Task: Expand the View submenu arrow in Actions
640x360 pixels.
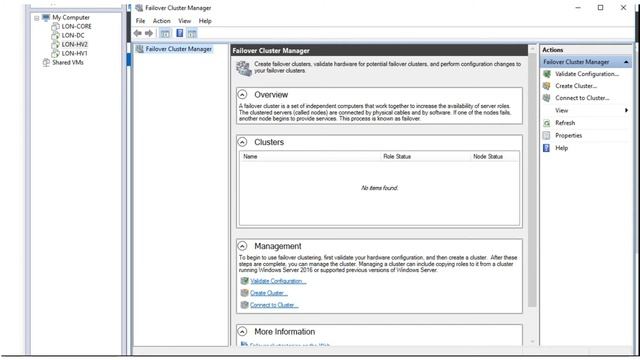Action: tap(626, 110)
